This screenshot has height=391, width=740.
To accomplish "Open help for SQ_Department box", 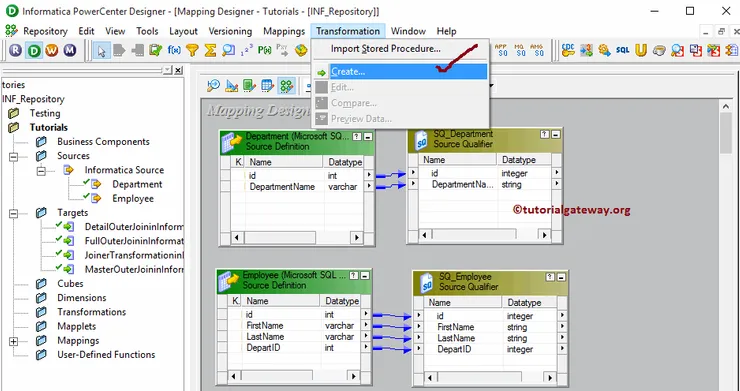I will coord(545,135).
